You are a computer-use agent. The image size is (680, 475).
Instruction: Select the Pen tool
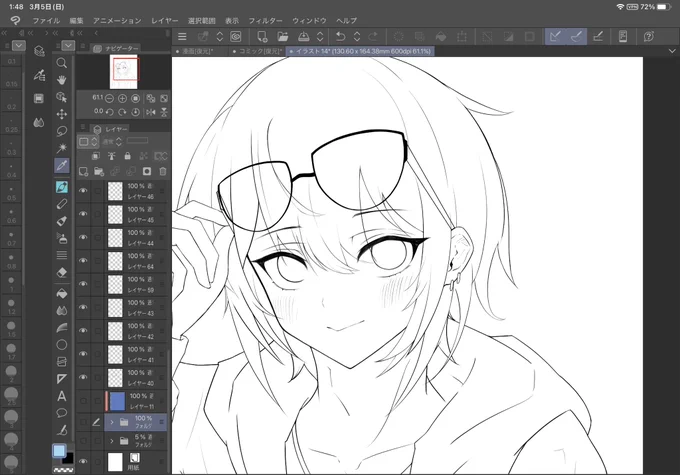coord(62,187)
